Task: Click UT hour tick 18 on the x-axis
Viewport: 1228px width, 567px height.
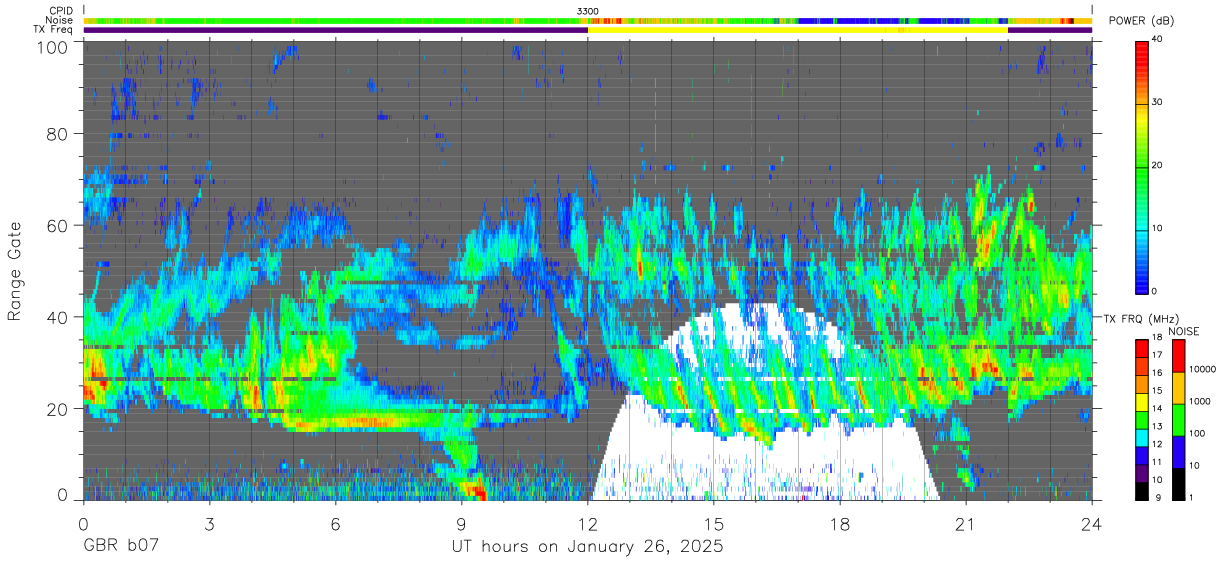Action: coord(840,524)
